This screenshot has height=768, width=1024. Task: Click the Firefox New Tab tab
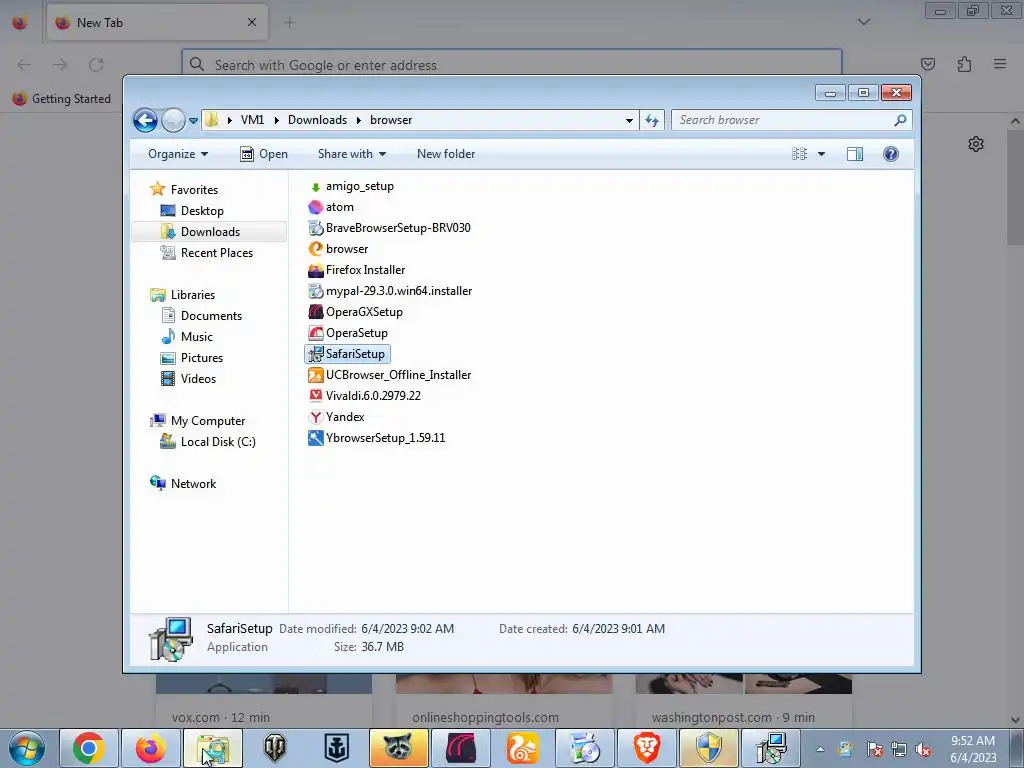tap(157, 23)
